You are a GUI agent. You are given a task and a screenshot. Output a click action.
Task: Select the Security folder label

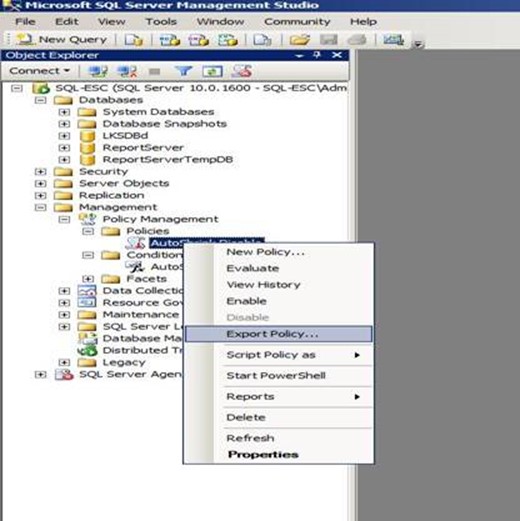[x=103, y=172]
